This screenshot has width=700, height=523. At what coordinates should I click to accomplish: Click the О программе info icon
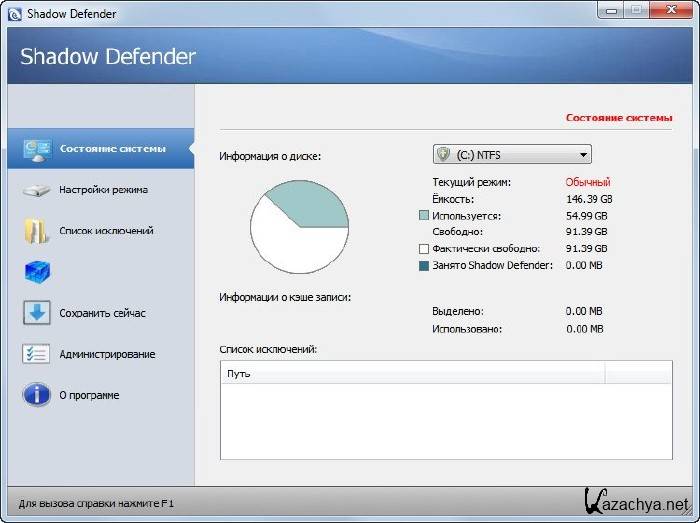tap(37, 395)
